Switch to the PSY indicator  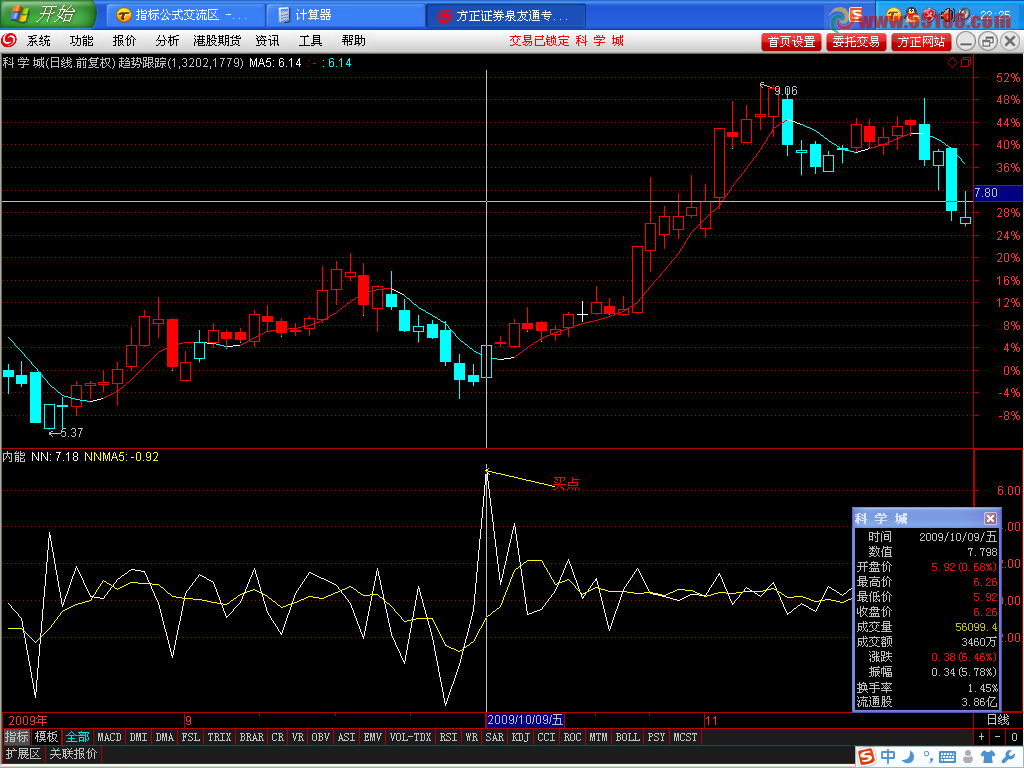[x=656, y=737]
